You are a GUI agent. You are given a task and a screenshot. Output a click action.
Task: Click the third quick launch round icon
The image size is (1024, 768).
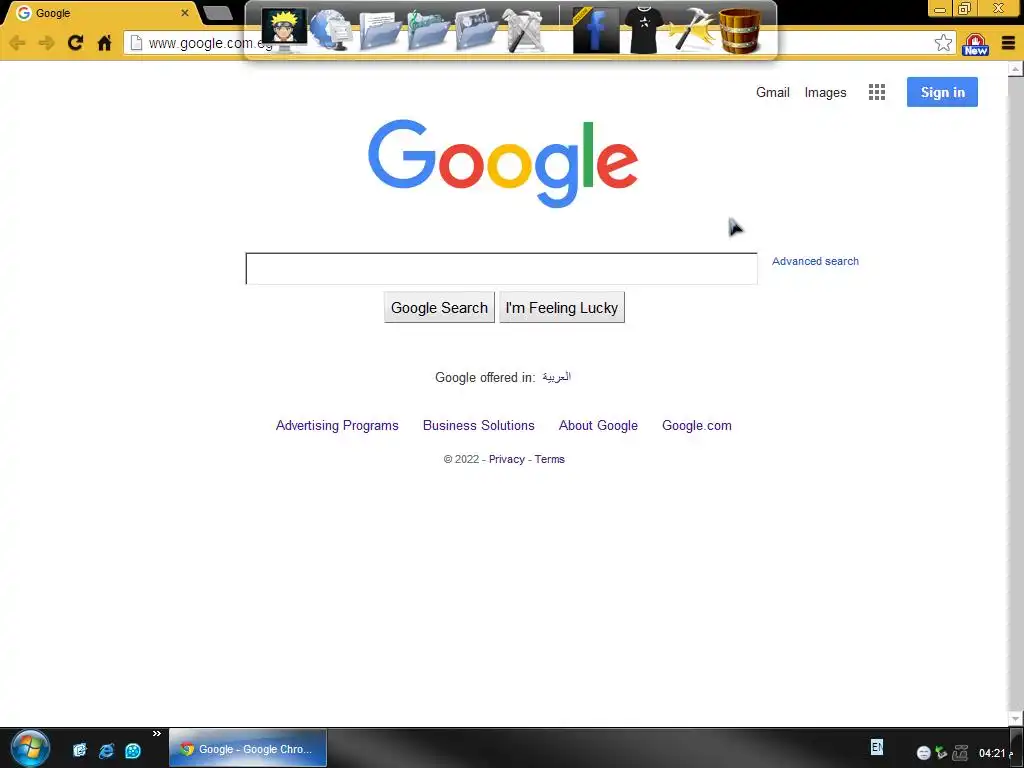pos(133,751)
